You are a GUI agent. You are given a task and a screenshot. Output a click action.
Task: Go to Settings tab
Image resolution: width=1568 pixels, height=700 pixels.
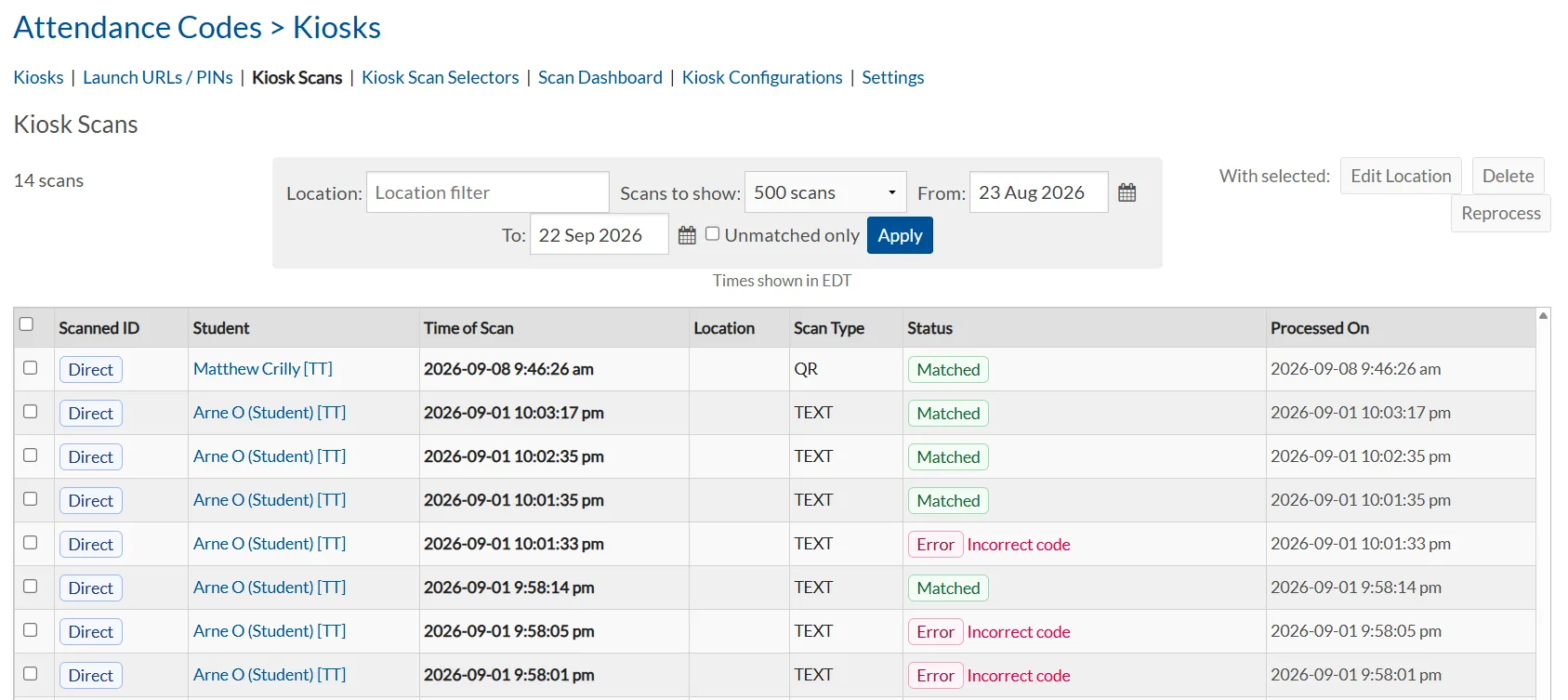click(893, 77)
